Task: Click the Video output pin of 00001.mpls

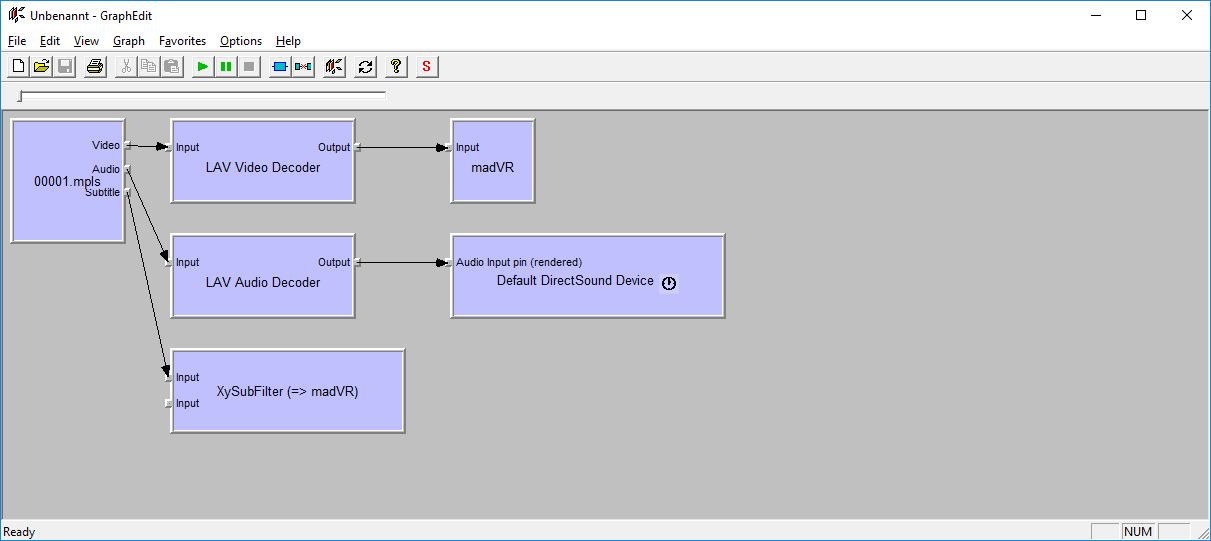Action: (127, 146)
